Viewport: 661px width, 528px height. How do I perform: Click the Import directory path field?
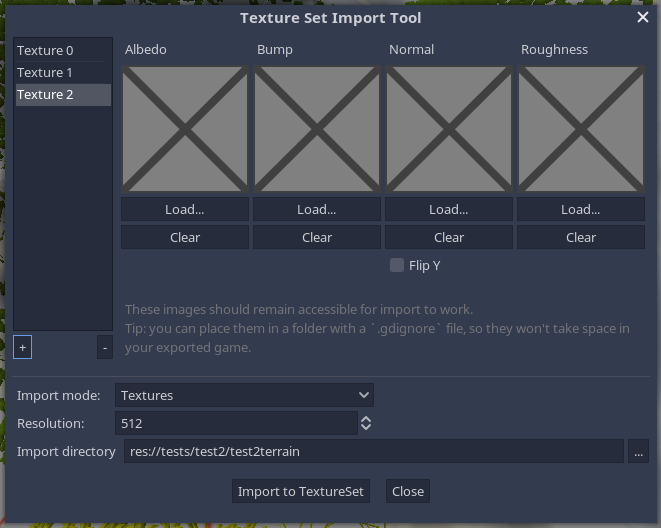click(x=374, y=451)
